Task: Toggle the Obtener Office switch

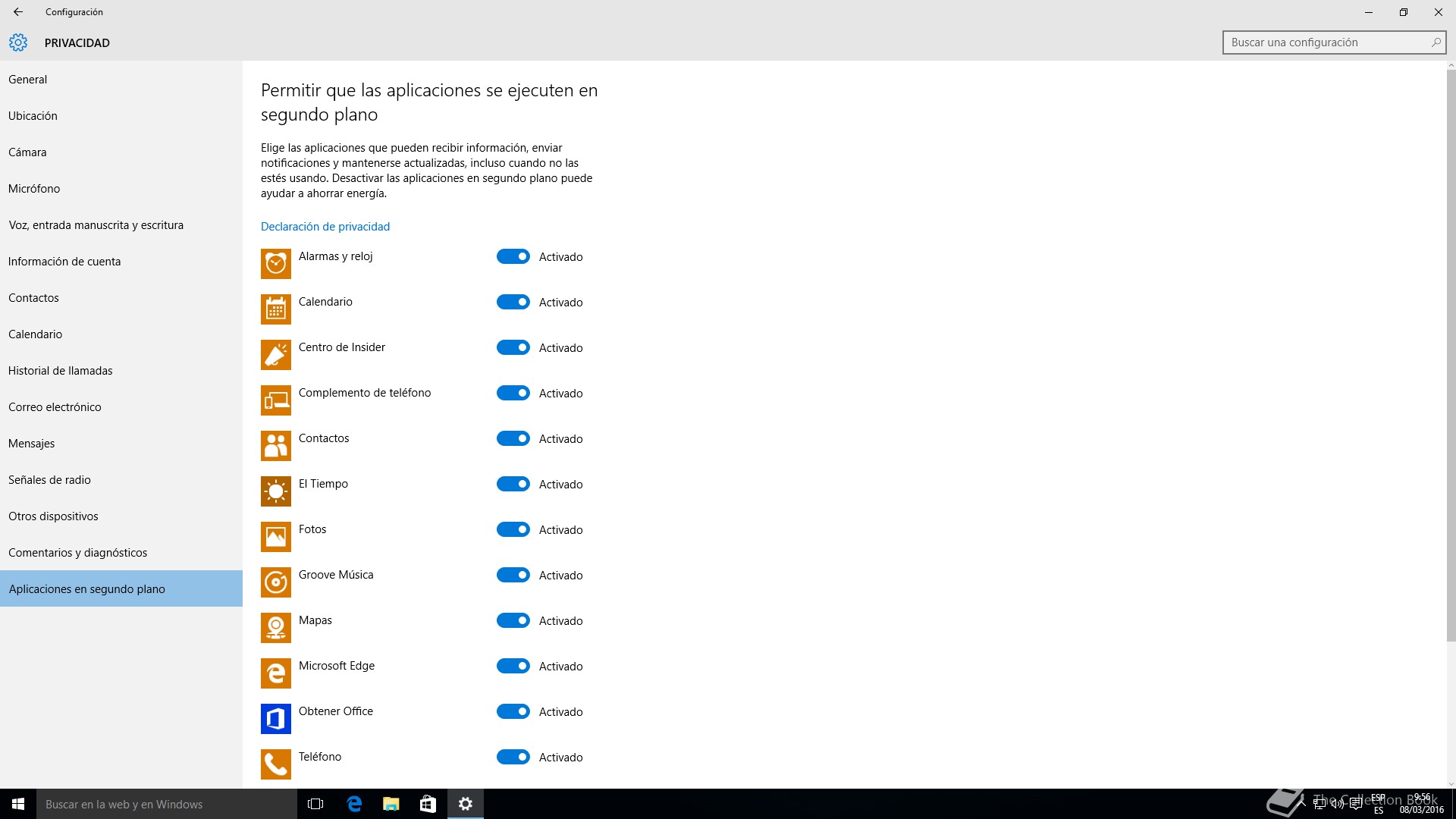Action: [x=513, y=711]
